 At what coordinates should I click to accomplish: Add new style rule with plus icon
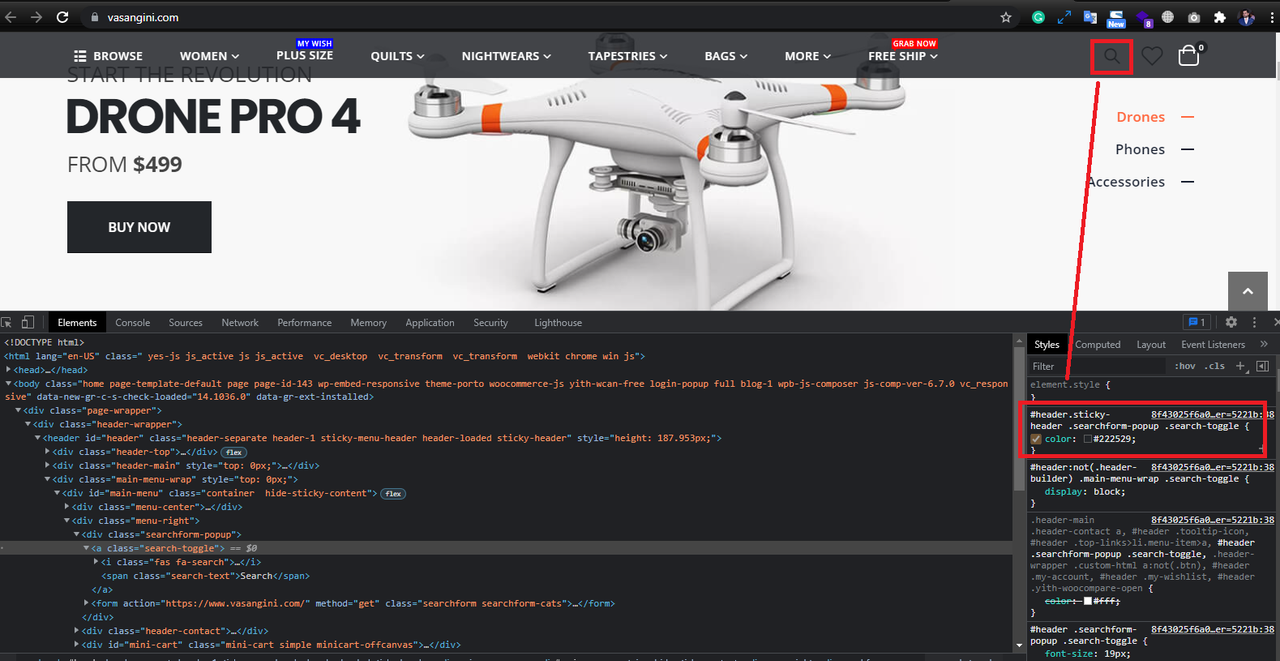pos(1240,366)
